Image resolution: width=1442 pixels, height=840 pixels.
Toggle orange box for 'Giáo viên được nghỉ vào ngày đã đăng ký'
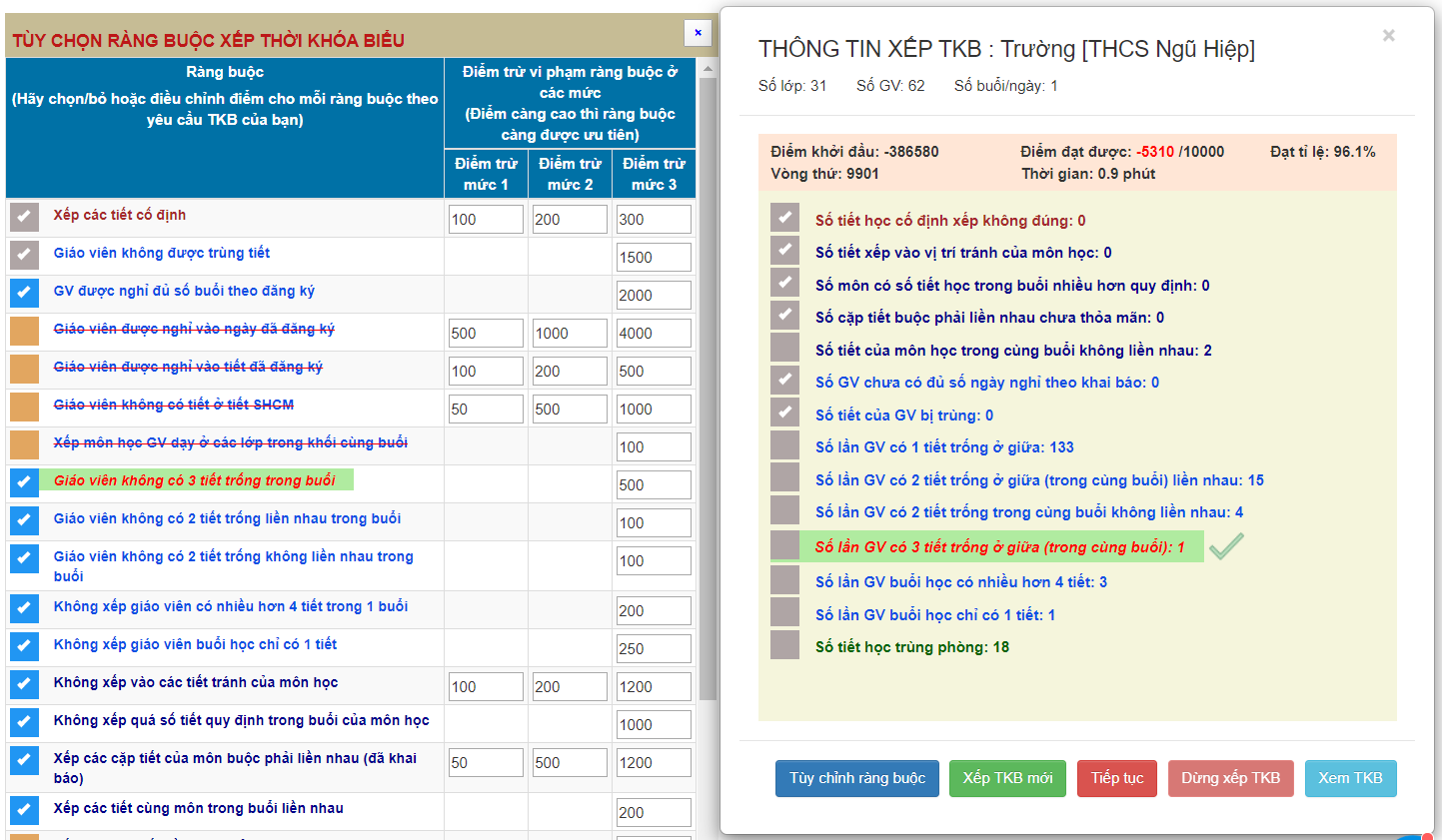click(x=24, y=331)
